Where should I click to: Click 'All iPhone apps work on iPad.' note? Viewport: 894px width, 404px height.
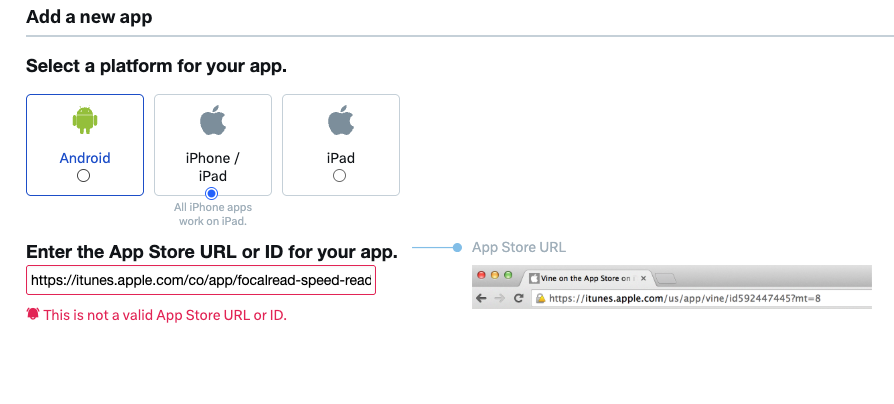[x=213, y=214]
